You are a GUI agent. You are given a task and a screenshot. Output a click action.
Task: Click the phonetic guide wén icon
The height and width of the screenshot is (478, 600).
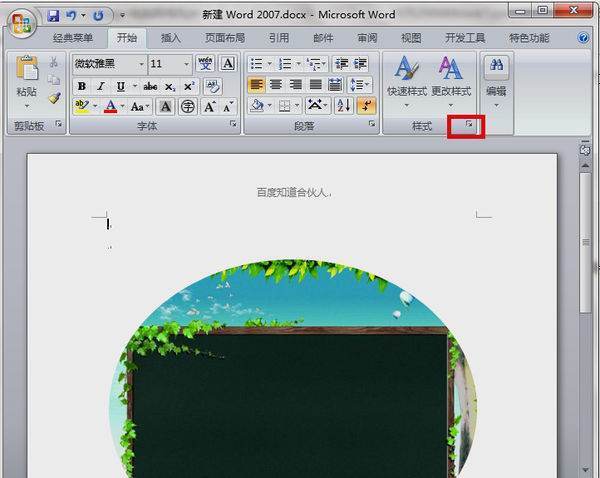coord(205,64)
